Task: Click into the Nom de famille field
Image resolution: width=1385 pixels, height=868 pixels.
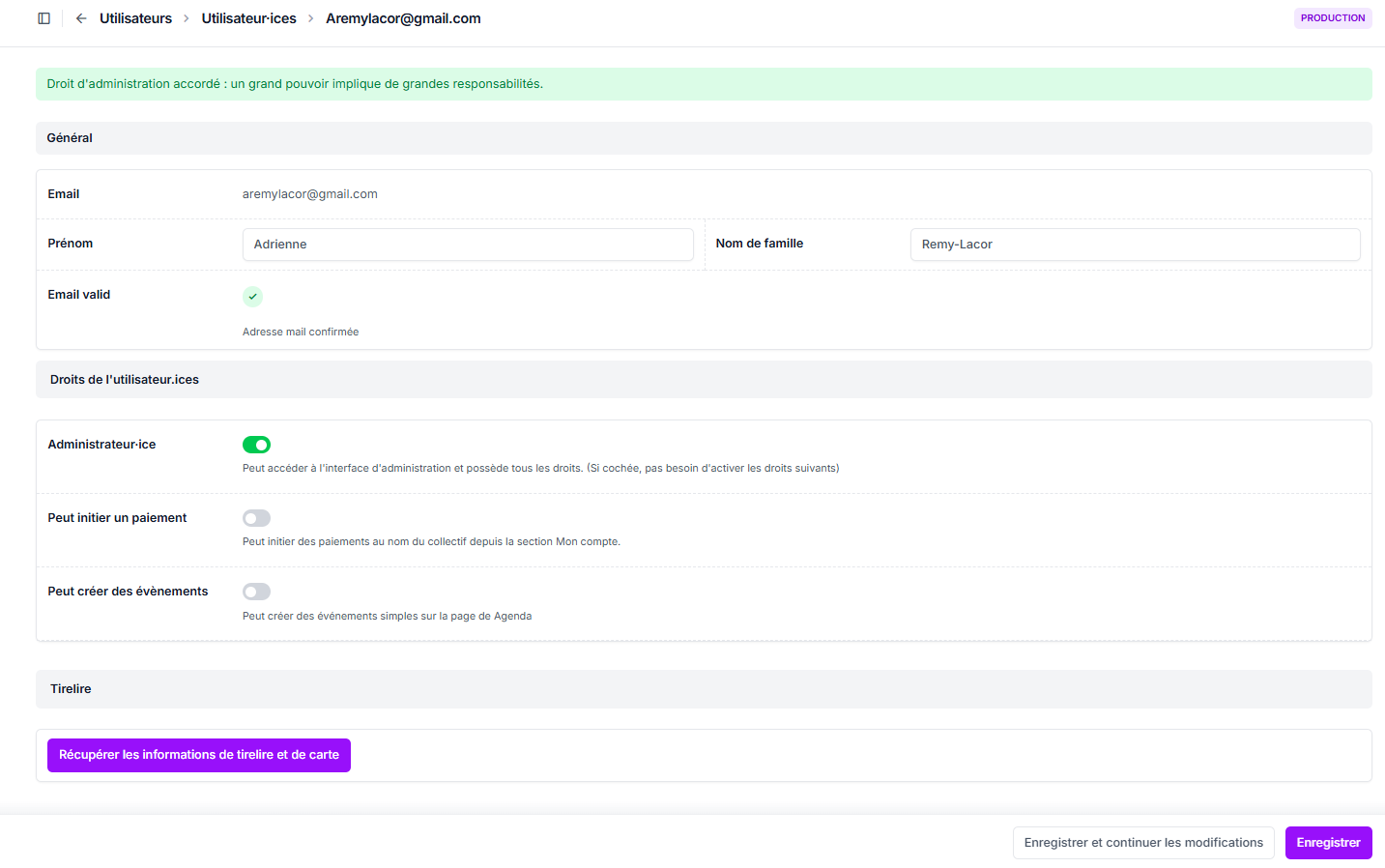Action: point(1135,245)
